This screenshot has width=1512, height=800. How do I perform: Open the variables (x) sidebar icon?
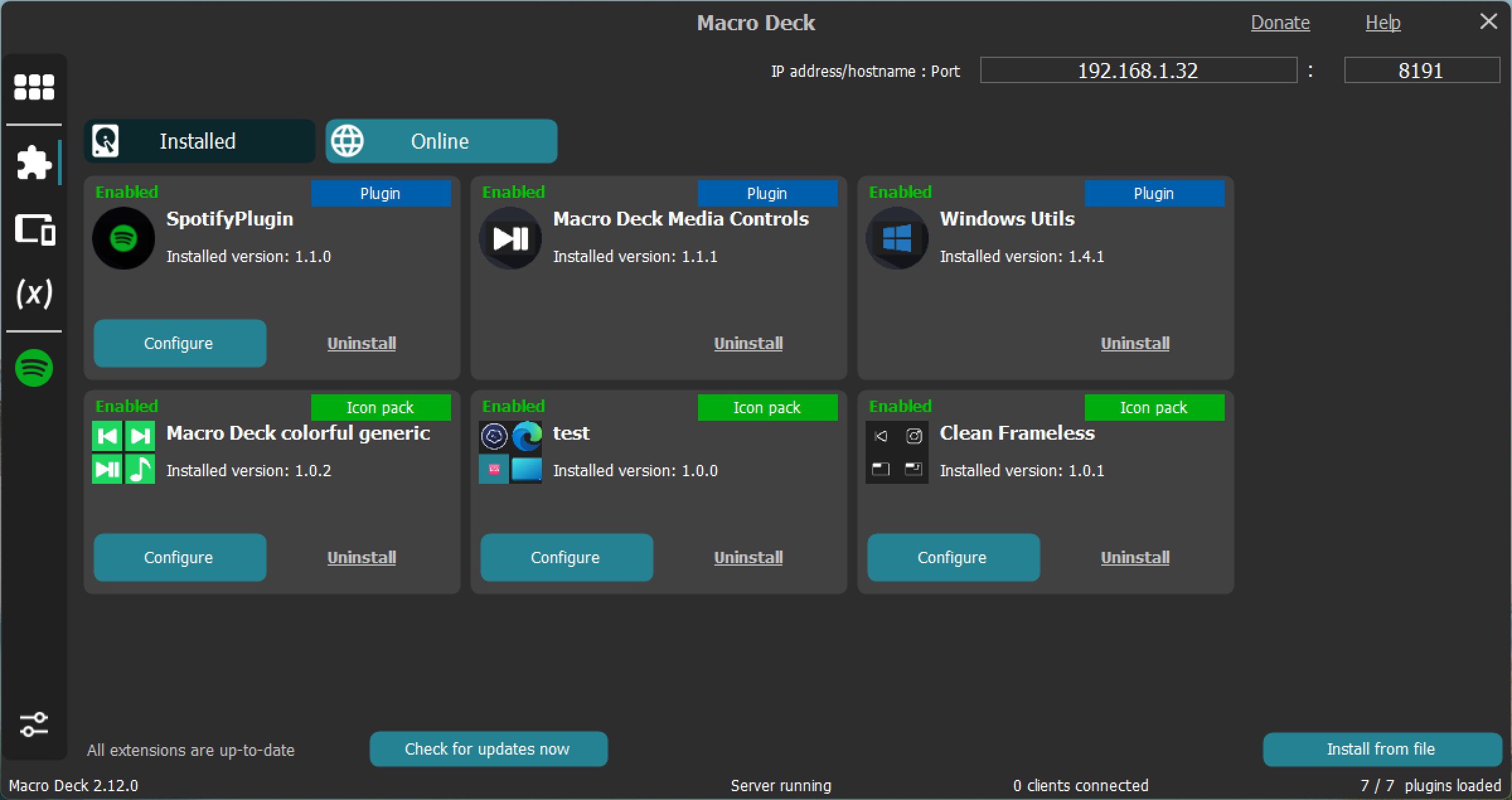(x=34, y=293)
